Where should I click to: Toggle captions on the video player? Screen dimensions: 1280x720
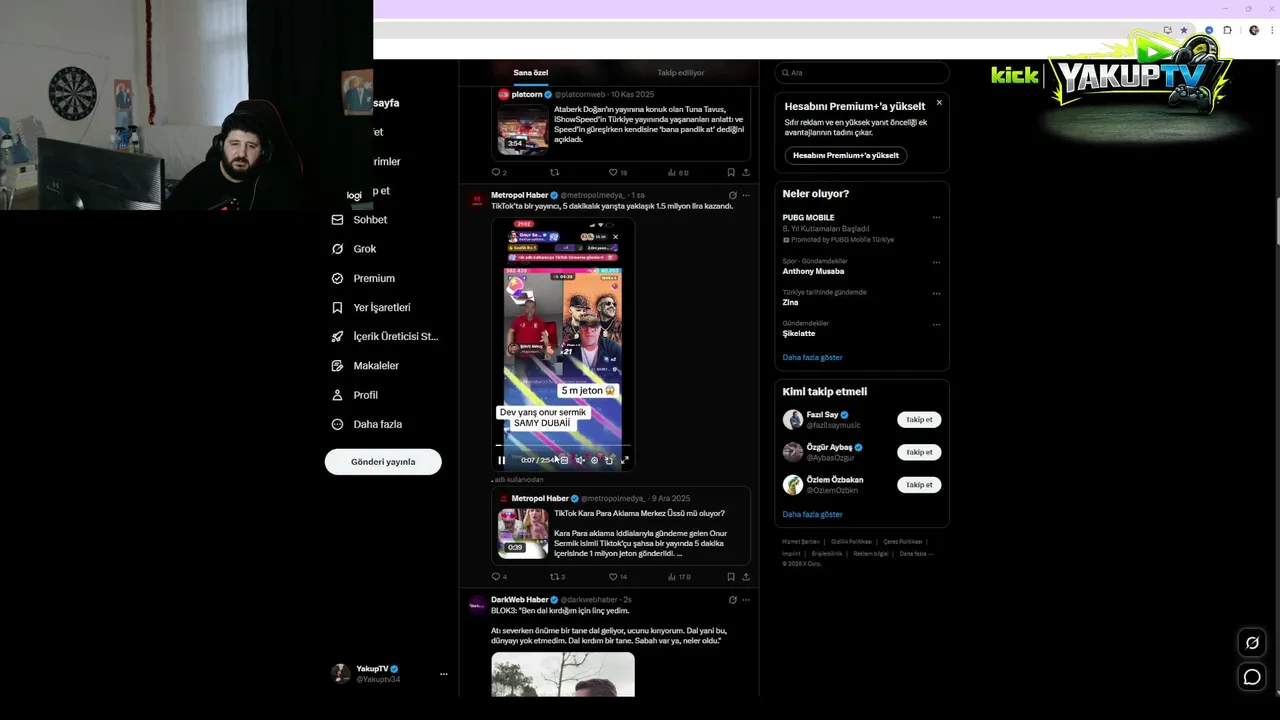[564, 460]
